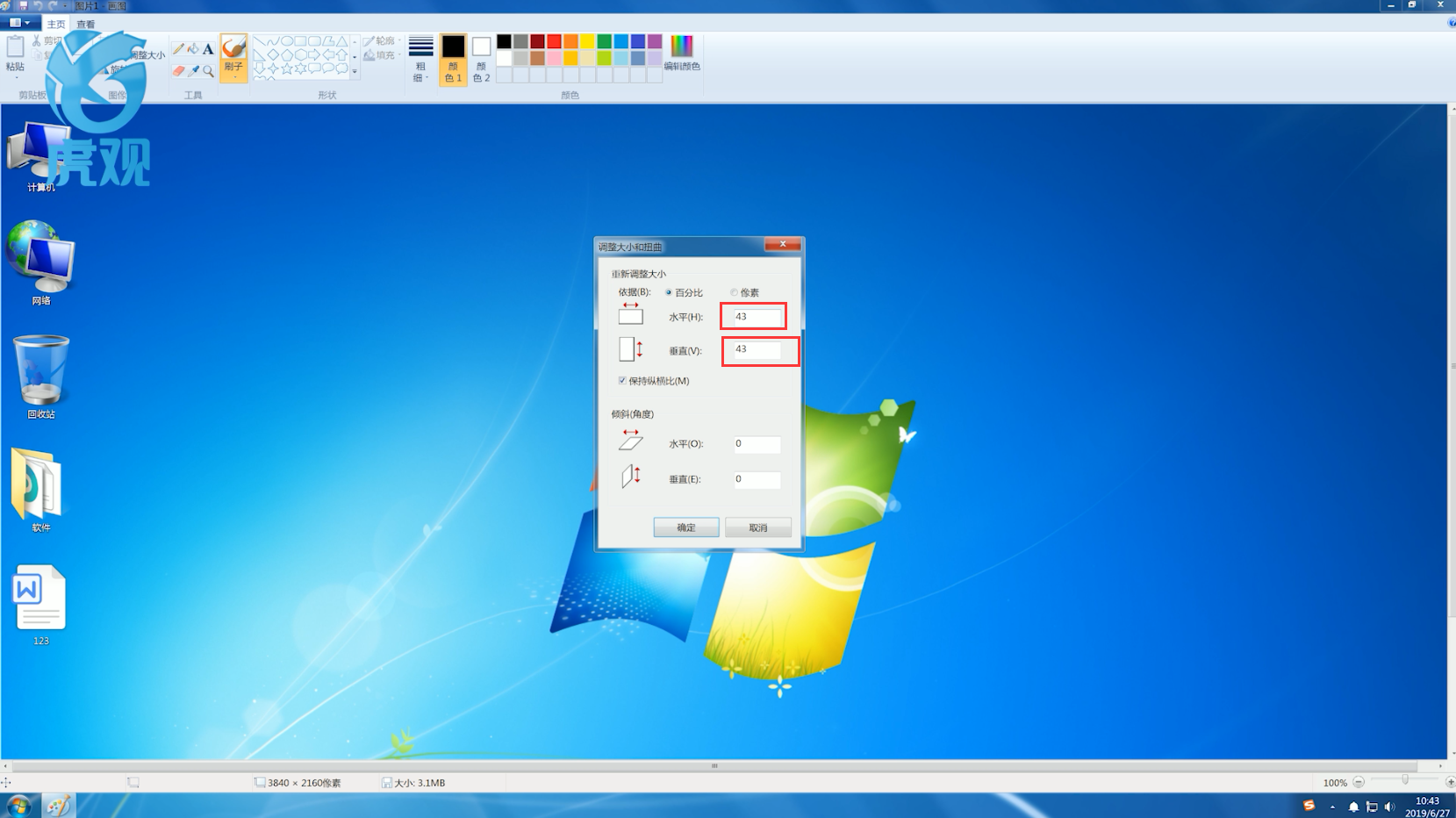Choose the Rectangle shape
This screenshot has width=1456, height=818.
[300, 41]
